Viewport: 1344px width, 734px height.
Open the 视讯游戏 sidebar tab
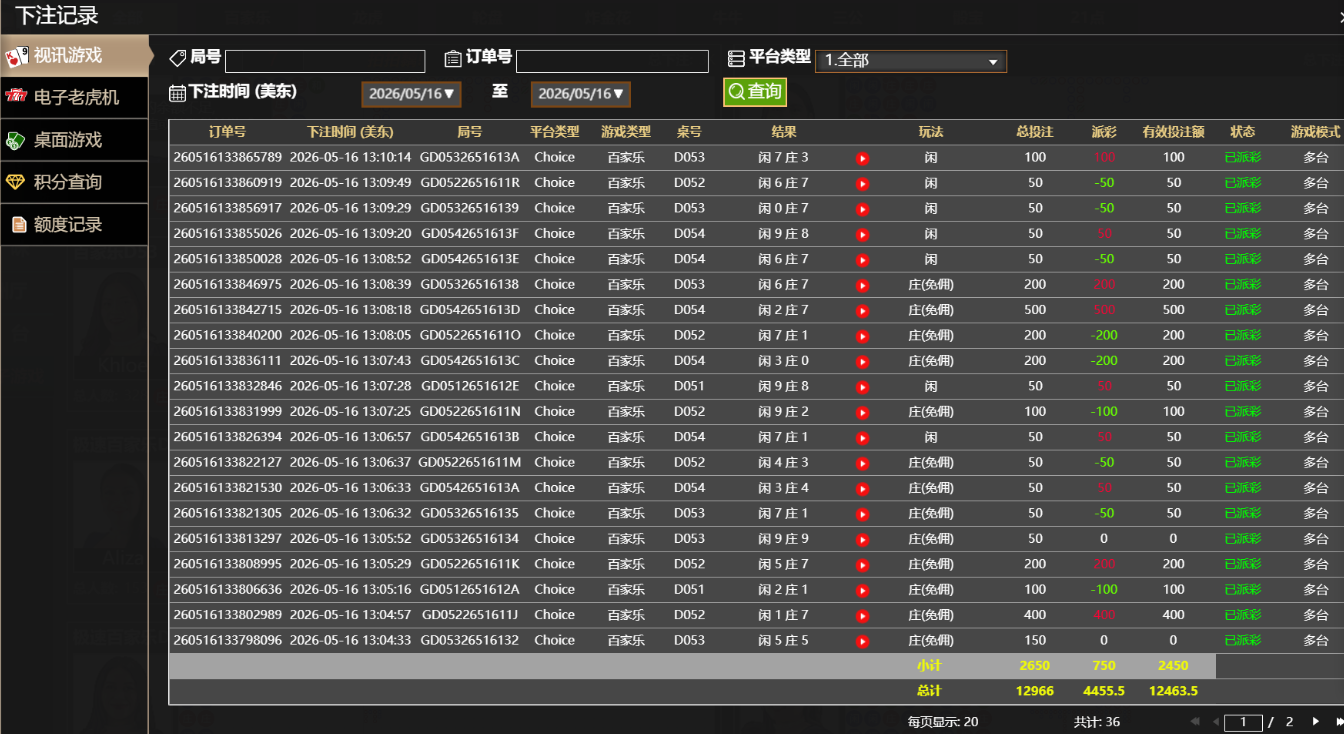coord(74,56)
